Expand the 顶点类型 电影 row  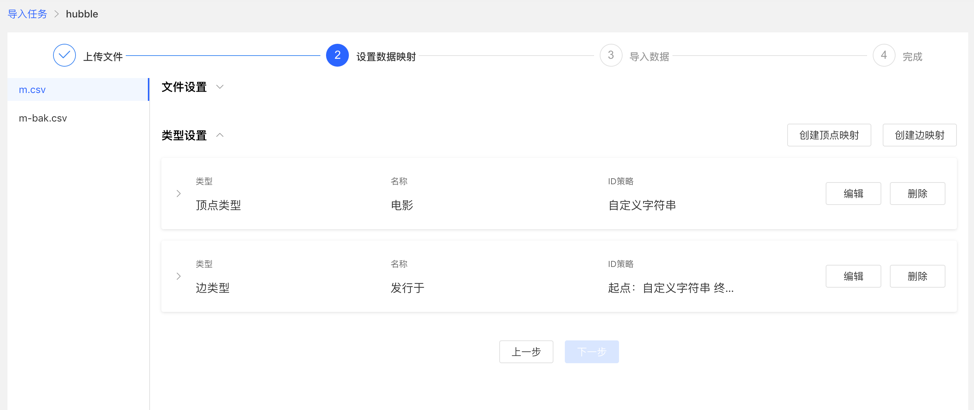[179, 194]
